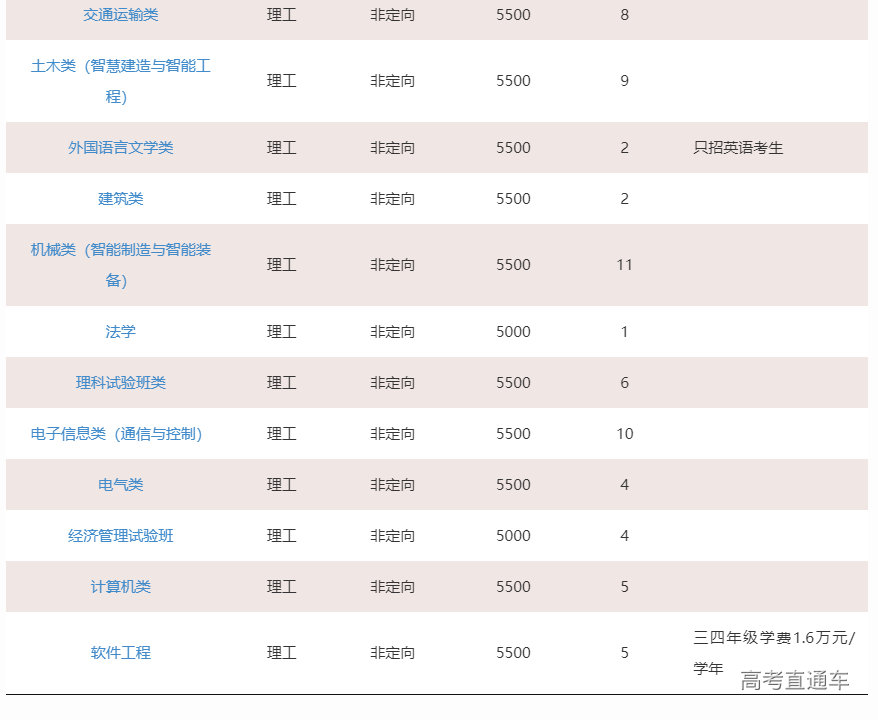This screenshot has height=720, width=878.
Task: Click the 土木类 (智慧建造与智能工程) link
Action: pos(120,66)
